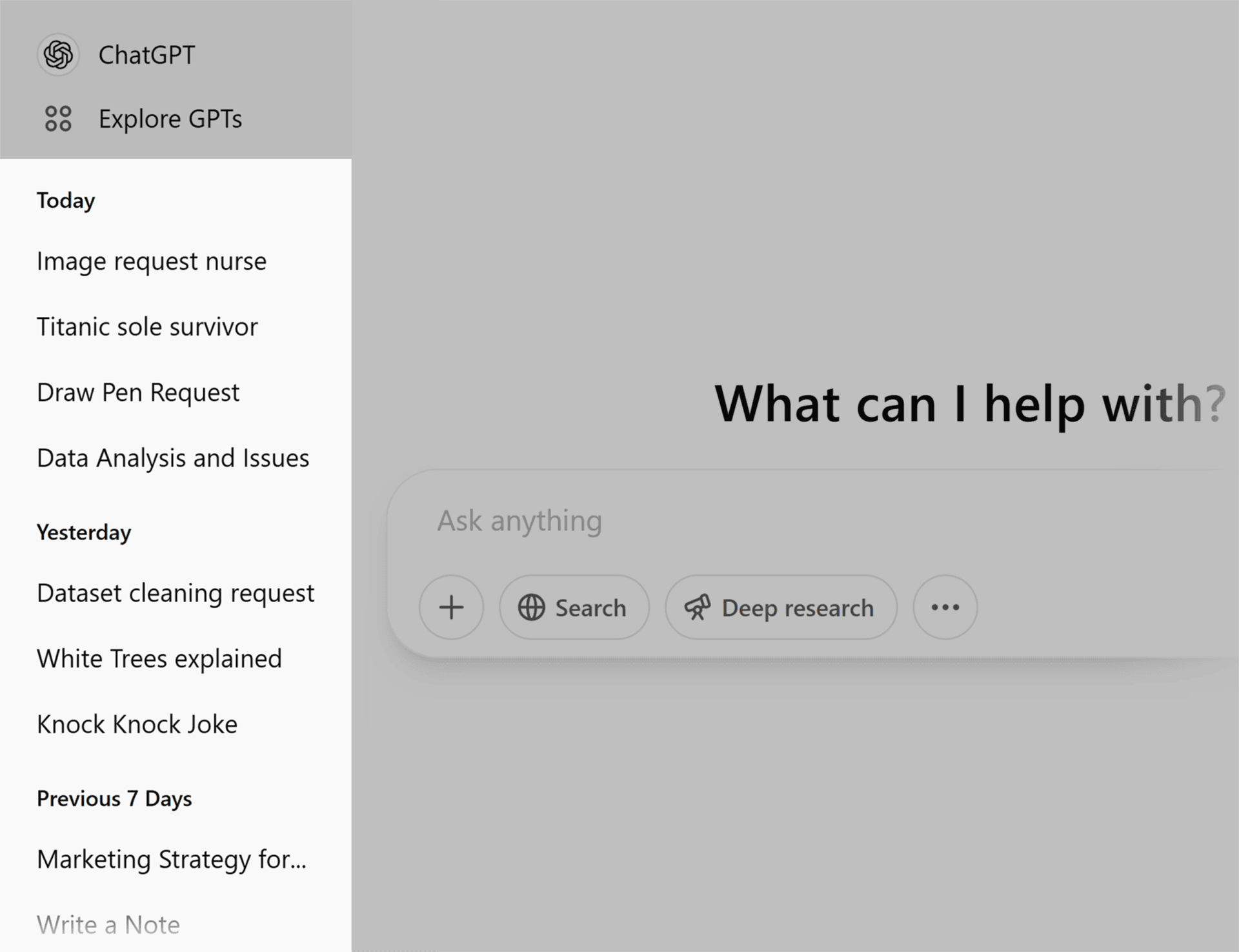This screenshot has height=952, width=1239.
Task: Open Dataset cleaning request conversation
Action: (x=176, y=593)
